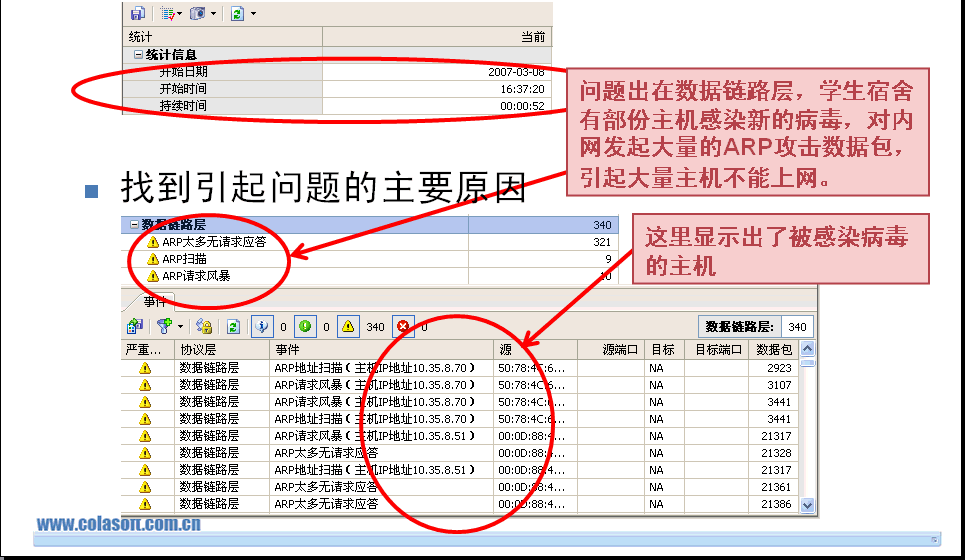Sort by the 目标 column header
The image size is (965, 560).
coord(665,350)
